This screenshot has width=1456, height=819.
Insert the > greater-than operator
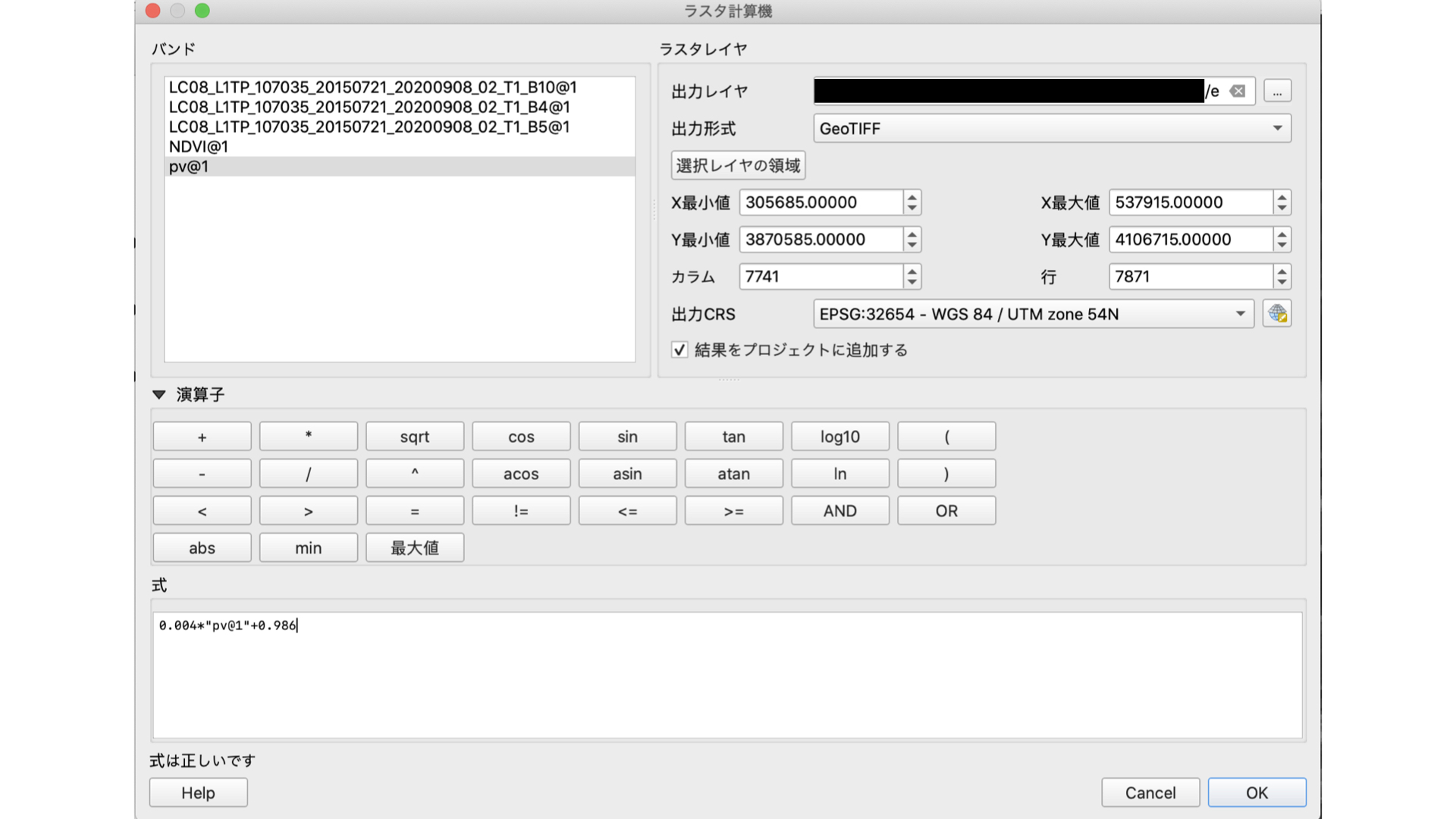click(x=309, y=511)
